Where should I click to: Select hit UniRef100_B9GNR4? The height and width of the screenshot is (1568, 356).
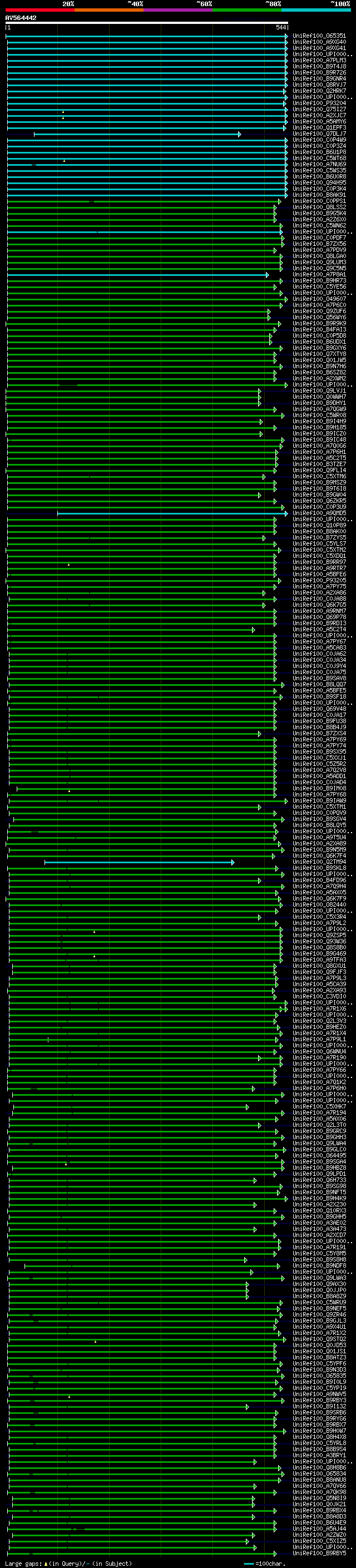coord(319,78)
